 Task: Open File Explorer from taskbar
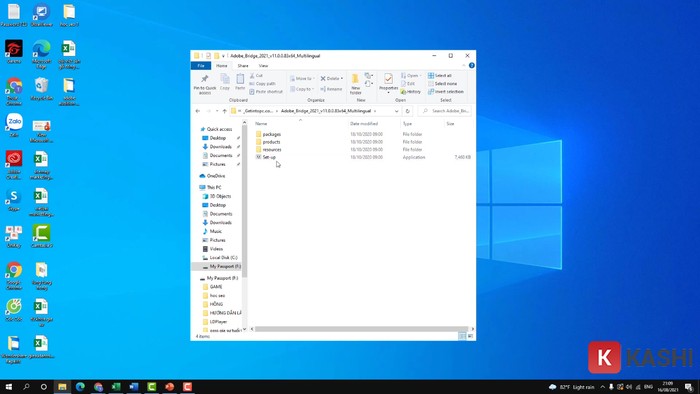[x=62, y=387]
